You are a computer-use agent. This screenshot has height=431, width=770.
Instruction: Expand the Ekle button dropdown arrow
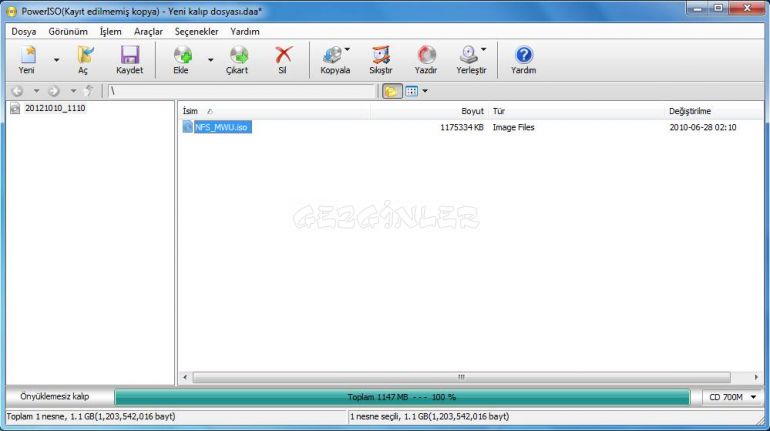(x=210, y=60)
